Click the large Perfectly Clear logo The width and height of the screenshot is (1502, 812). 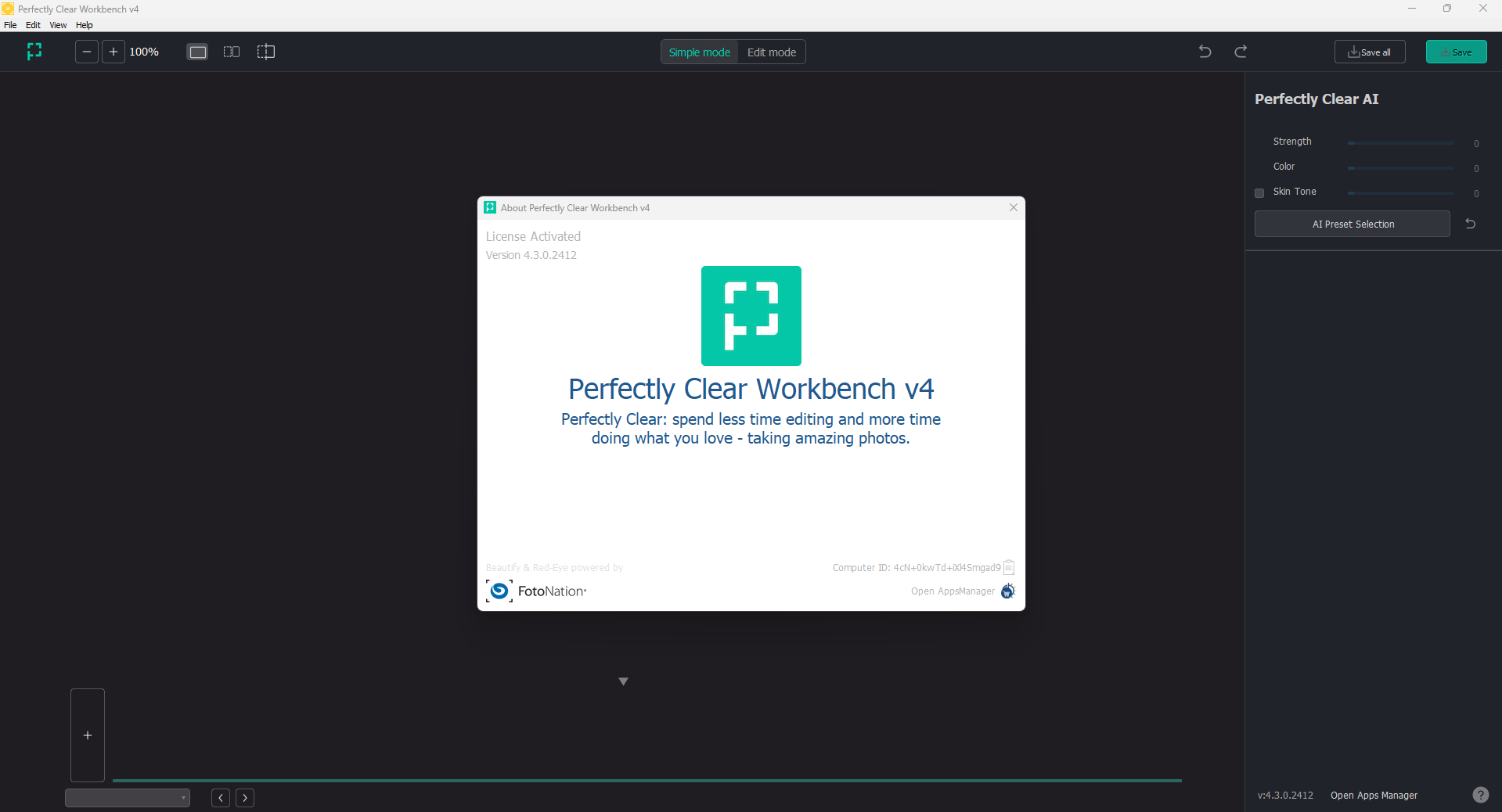click(751, 316)
